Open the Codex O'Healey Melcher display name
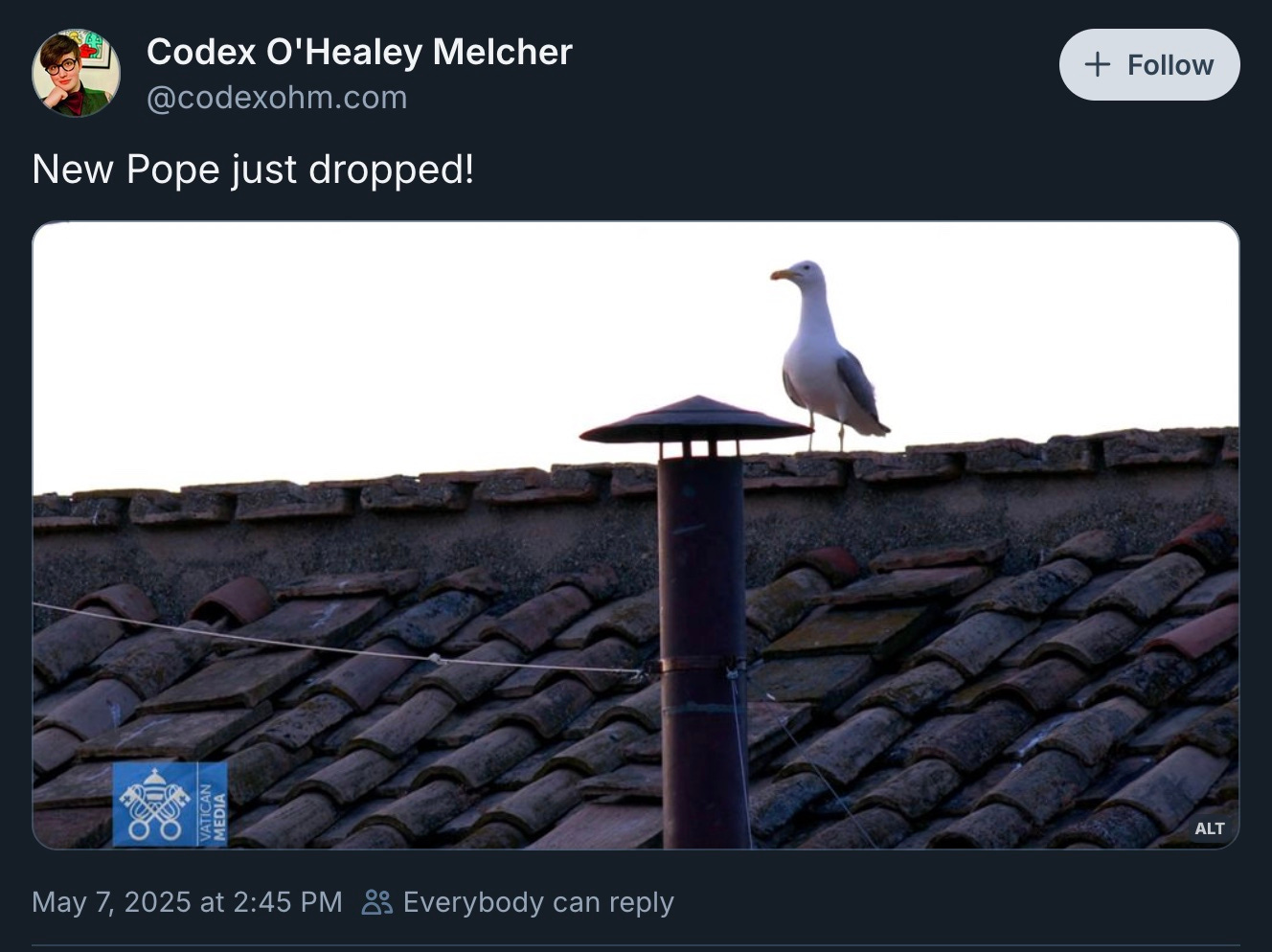 [359, 52]
